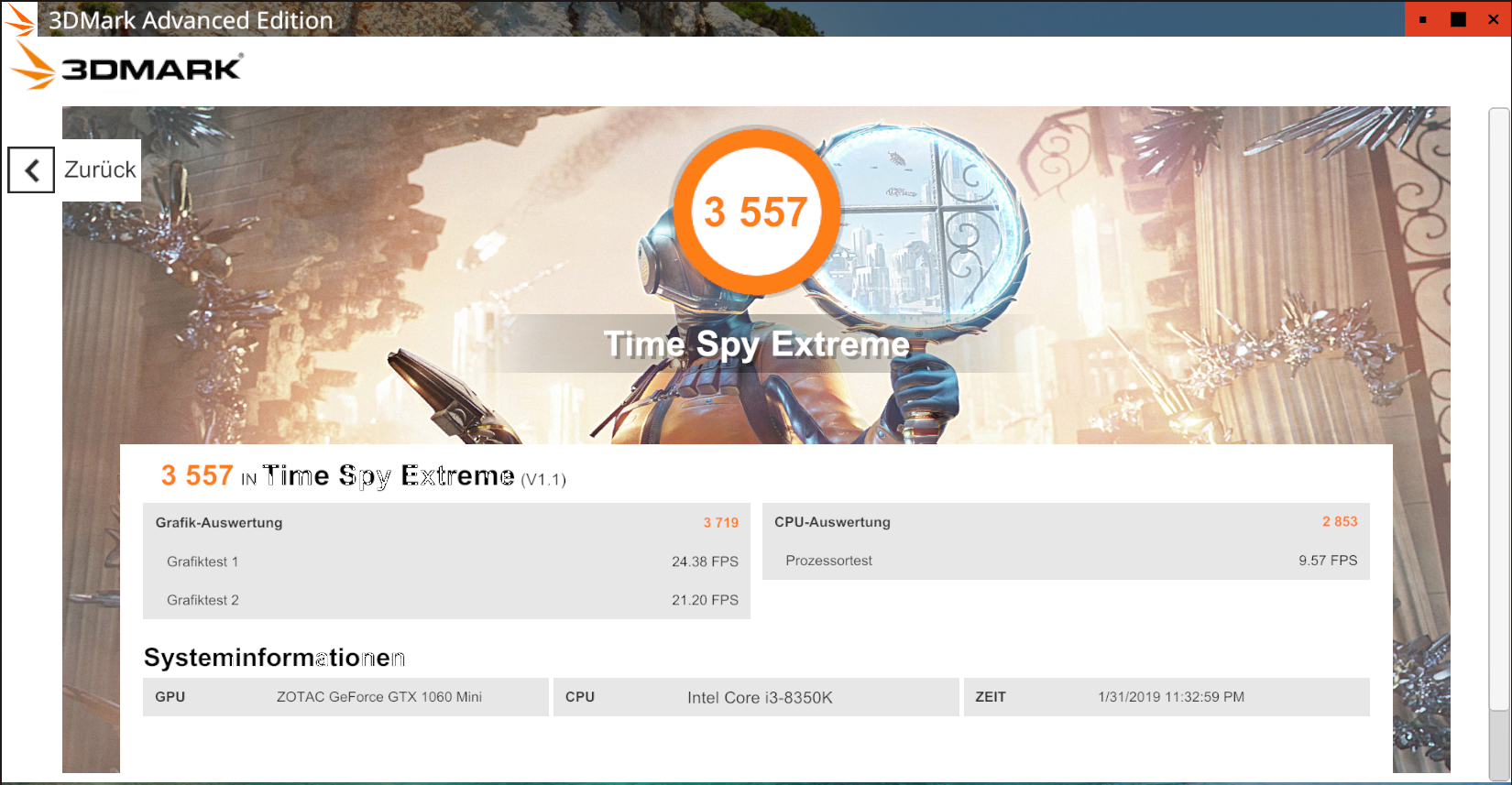Click the timestamp 1/31/2019 11:32:59 PM
The image size is (1512, 785).
(1171, 697)
